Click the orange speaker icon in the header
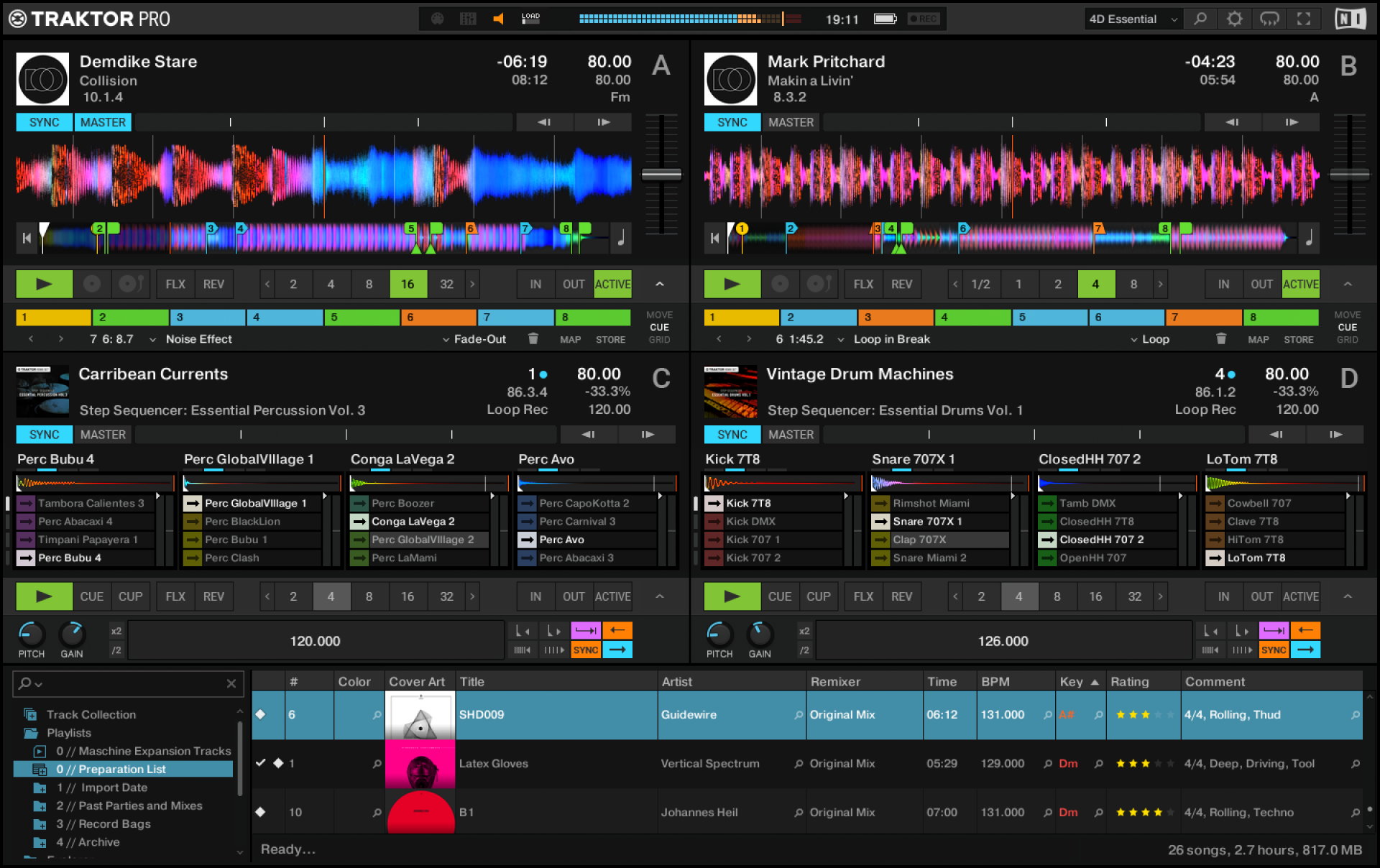This screenshot has width=1380, height=868. coord(498,19)
